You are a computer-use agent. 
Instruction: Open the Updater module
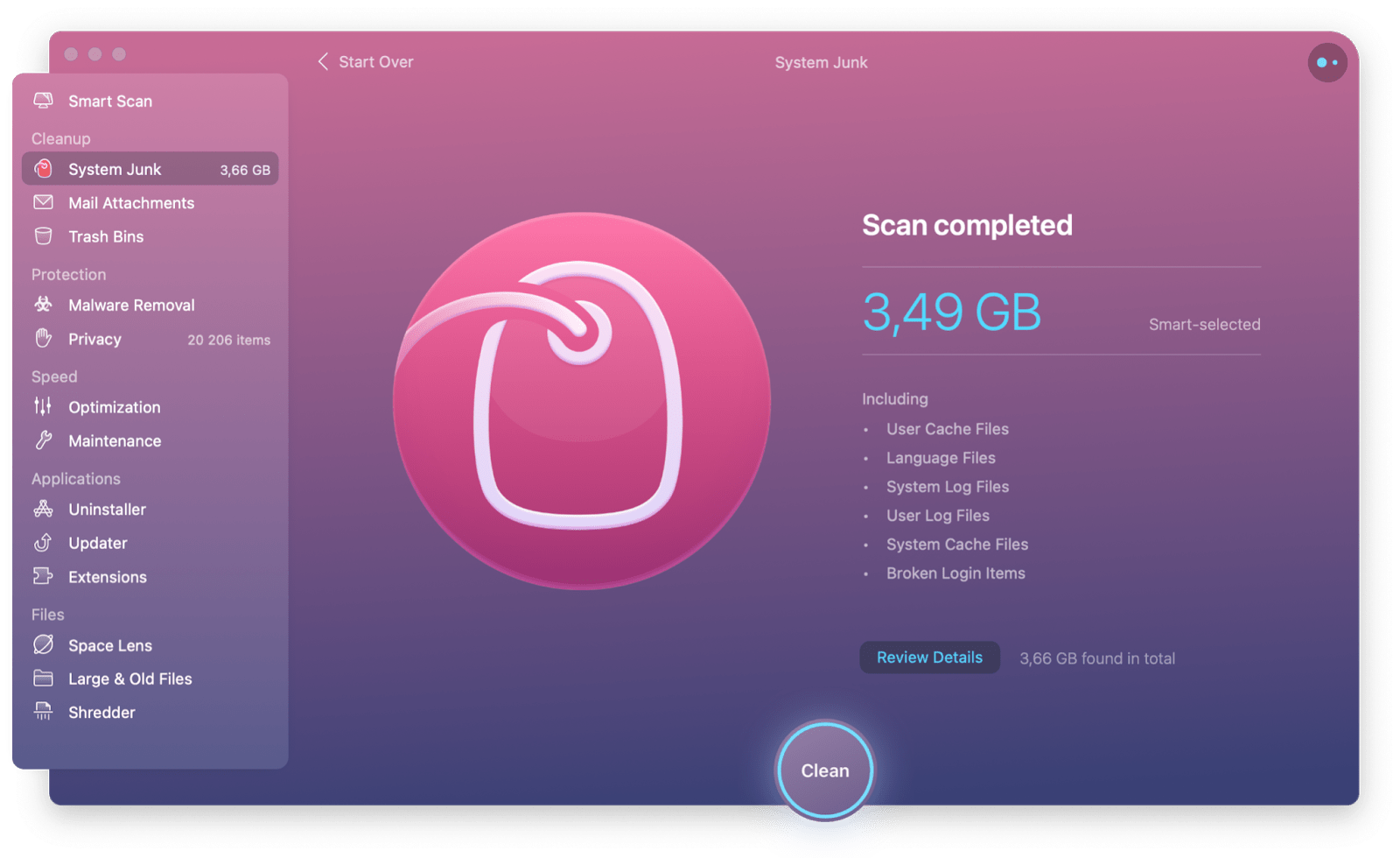tap(150, 543)
